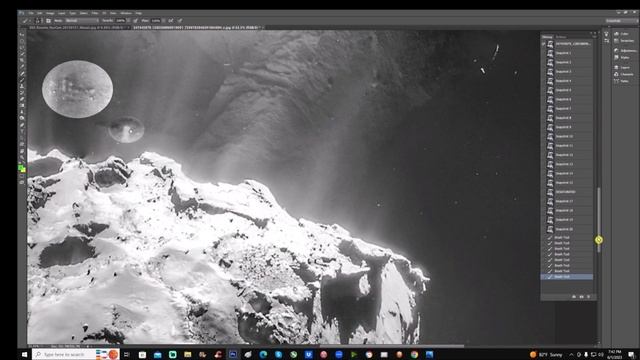This screenshot has width=640, height=360.
Task: Select the Crop tool
Action: point(22,60)
